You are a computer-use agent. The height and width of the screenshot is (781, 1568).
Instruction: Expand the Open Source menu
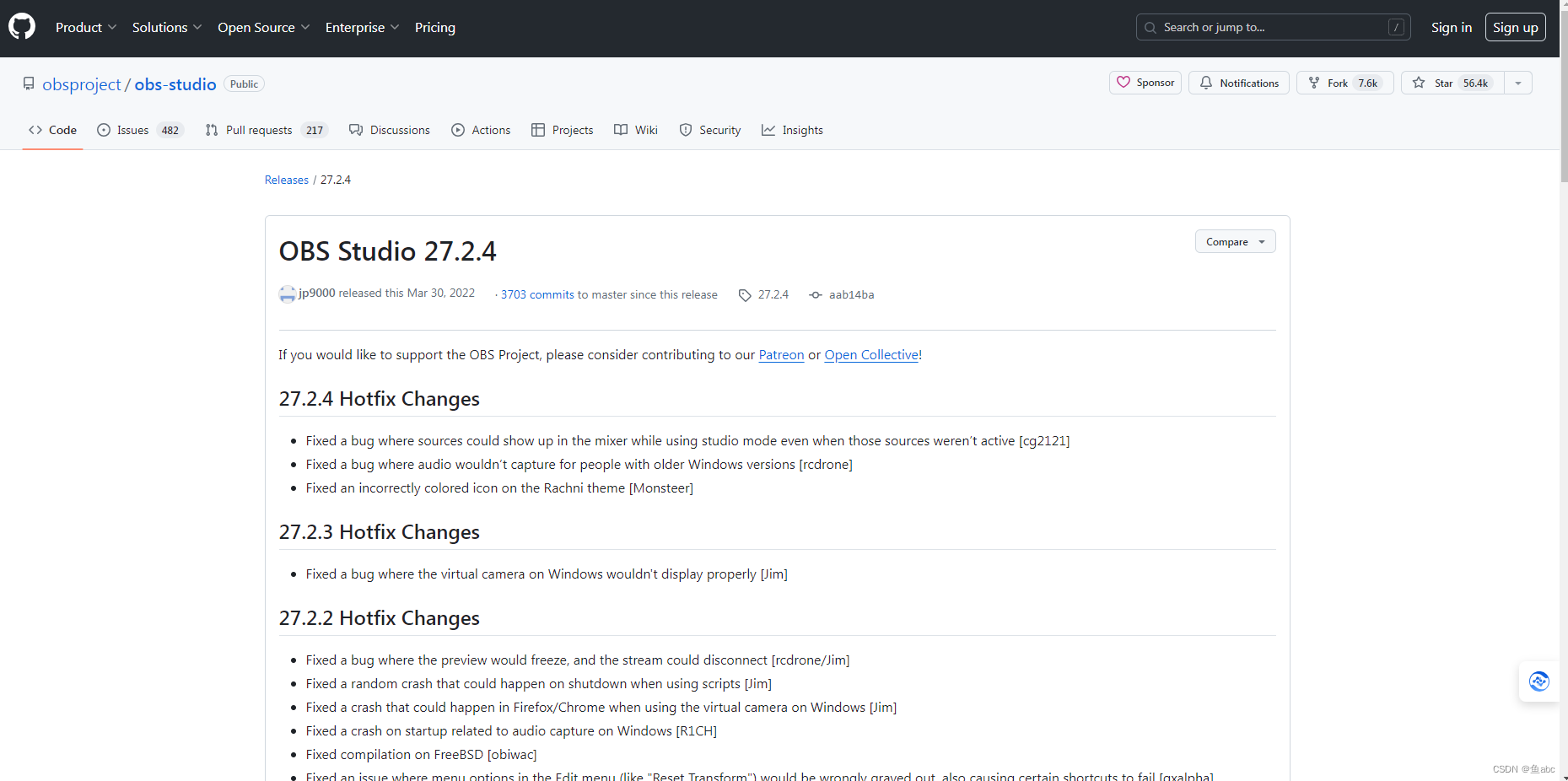(x=263, y=27)
